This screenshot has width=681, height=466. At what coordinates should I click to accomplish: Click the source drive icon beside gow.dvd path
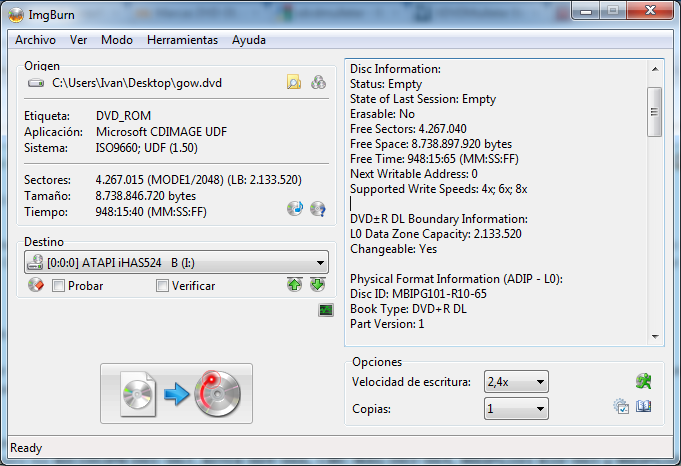pos(36,83)
